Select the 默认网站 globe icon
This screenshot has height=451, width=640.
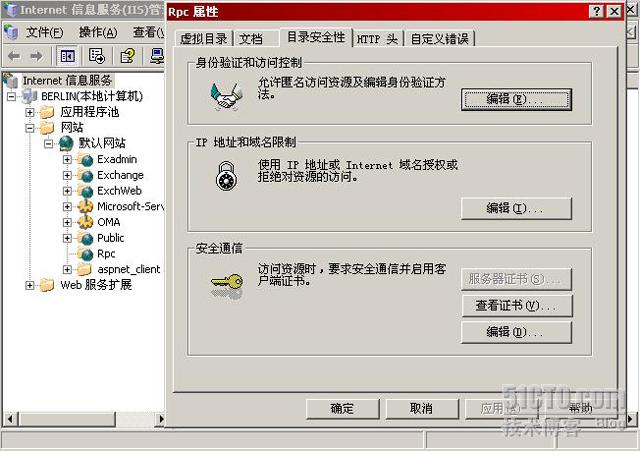pos(67,143)
